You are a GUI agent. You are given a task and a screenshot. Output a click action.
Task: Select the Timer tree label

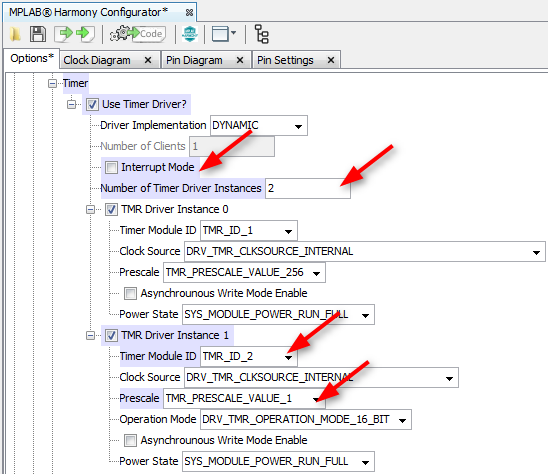click(75, 84)
